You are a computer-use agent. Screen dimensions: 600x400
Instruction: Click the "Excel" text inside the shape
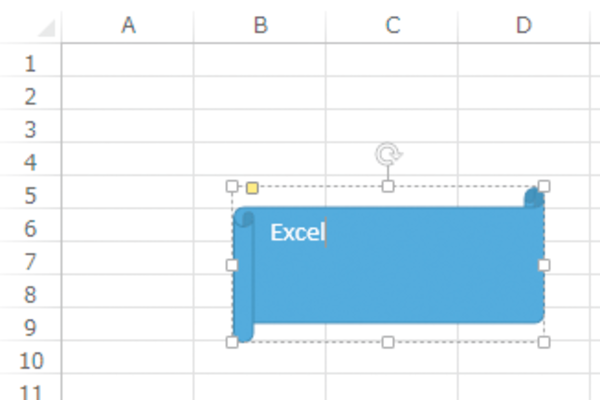click(297, 232)
